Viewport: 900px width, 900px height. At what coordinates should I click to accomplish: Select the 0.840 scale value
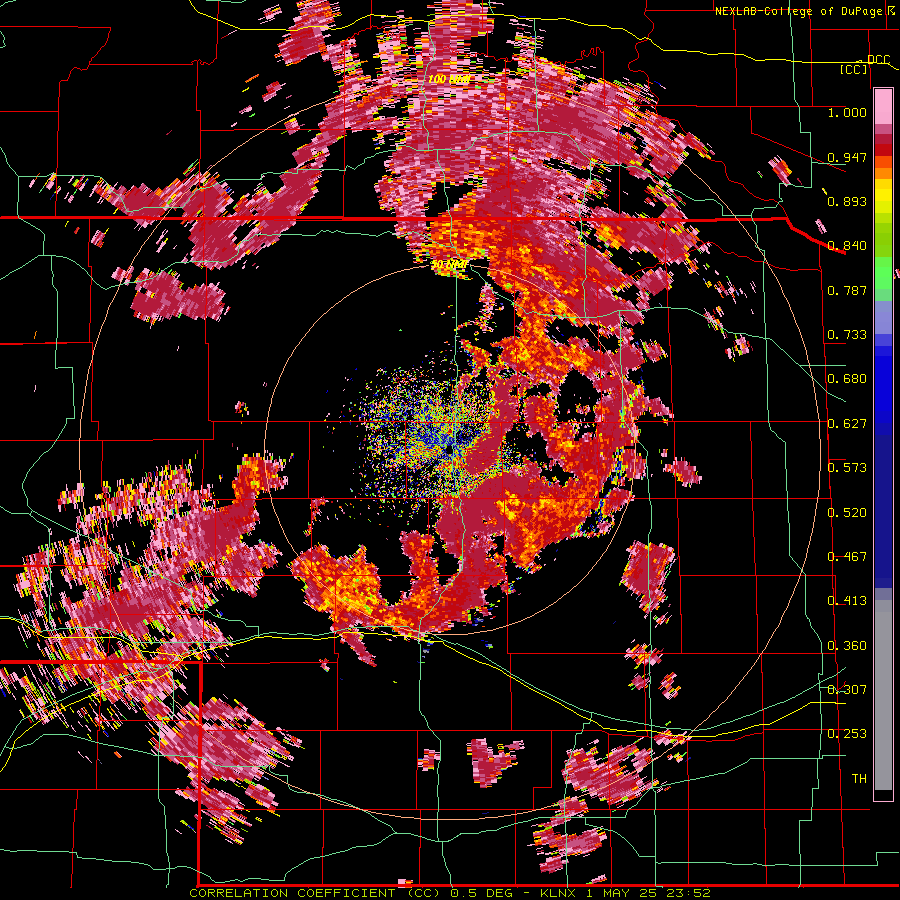click(x=847, y=246)
